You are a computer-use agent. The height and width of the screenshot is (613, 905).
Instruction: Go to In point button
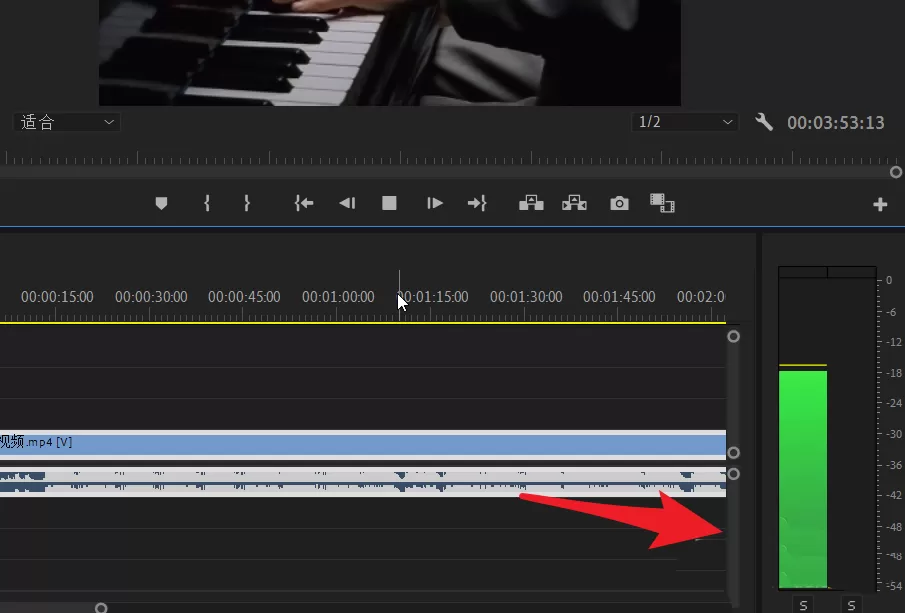[304, 203]
